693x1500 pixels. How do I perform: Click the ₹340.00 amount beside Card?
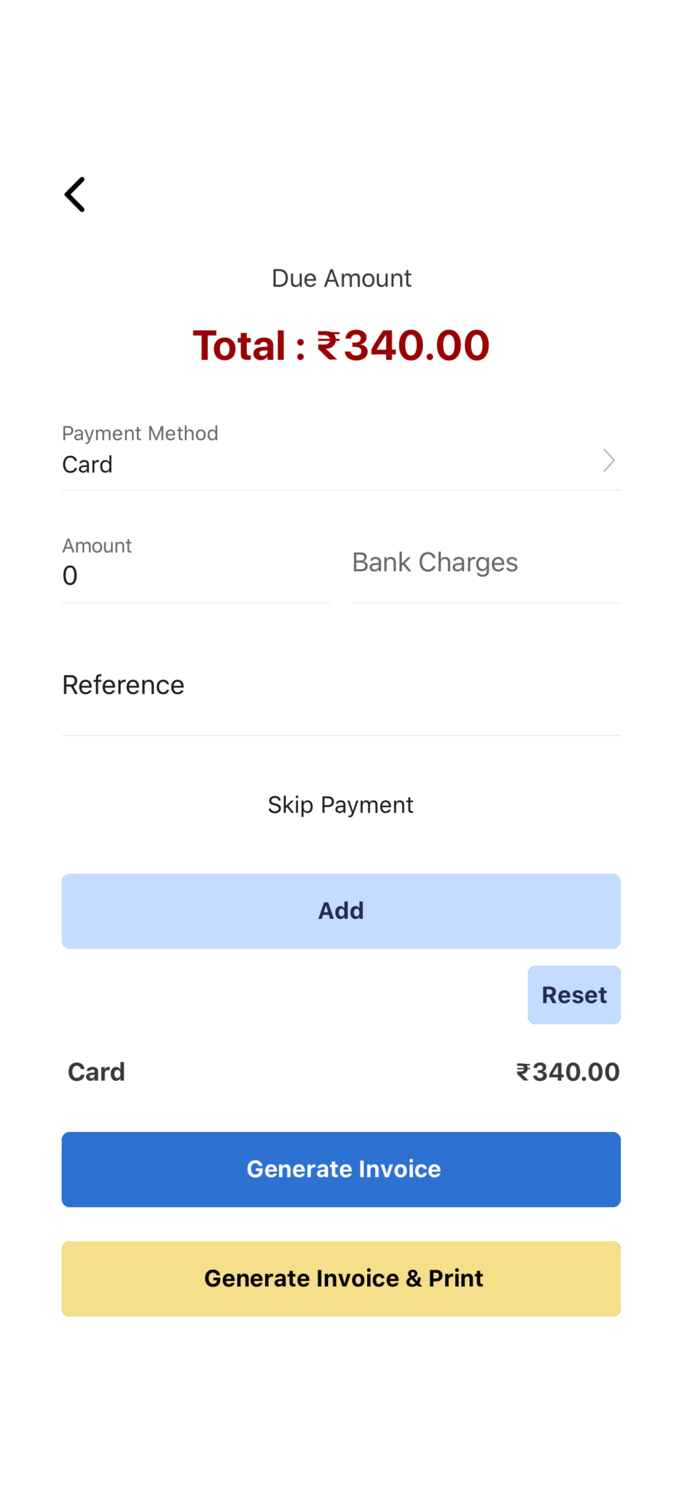click(568, 1071)
